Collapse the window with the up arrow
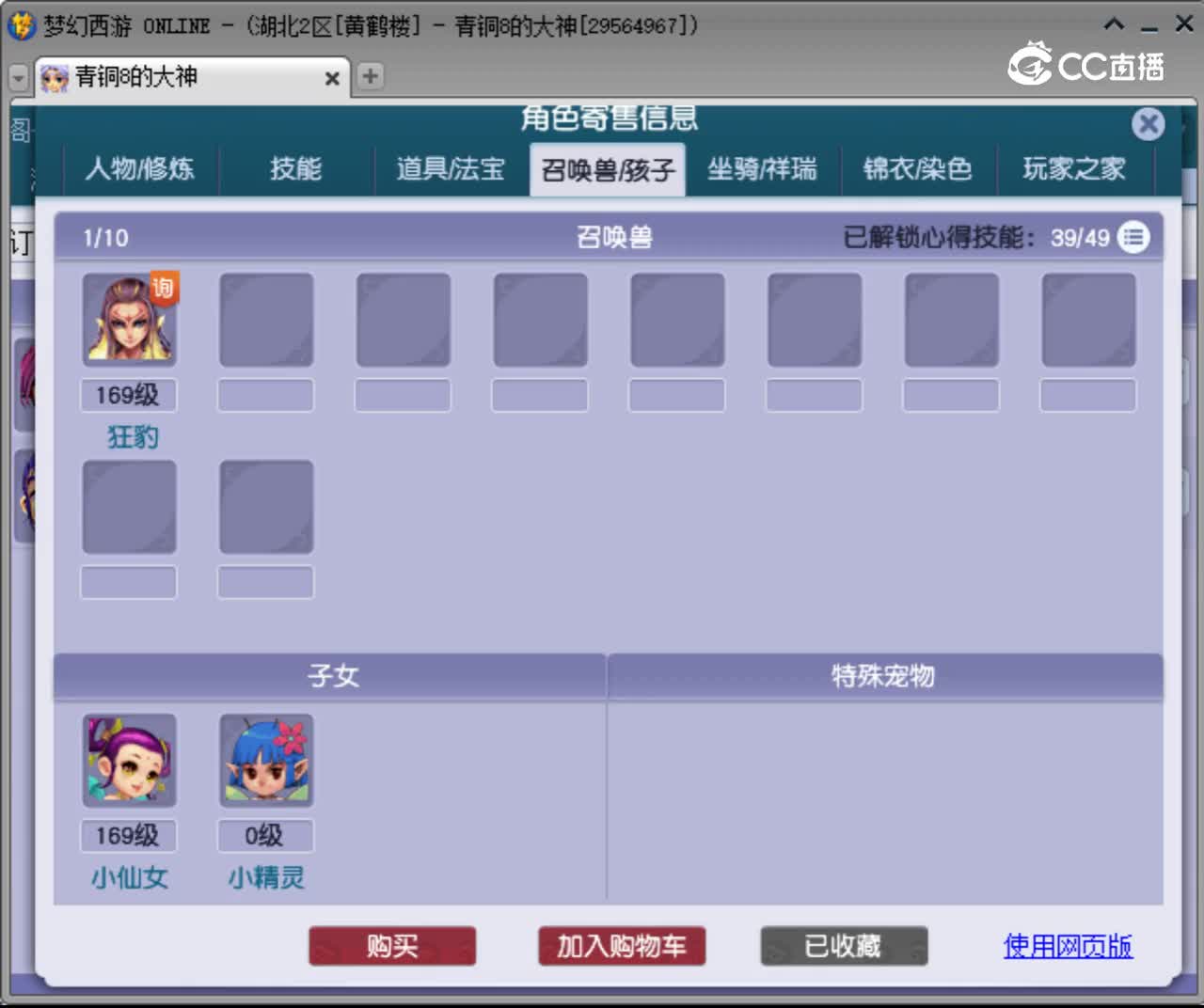Screen dimensions: 1204x1008 pyautogui.click(x=1114, y=24)
